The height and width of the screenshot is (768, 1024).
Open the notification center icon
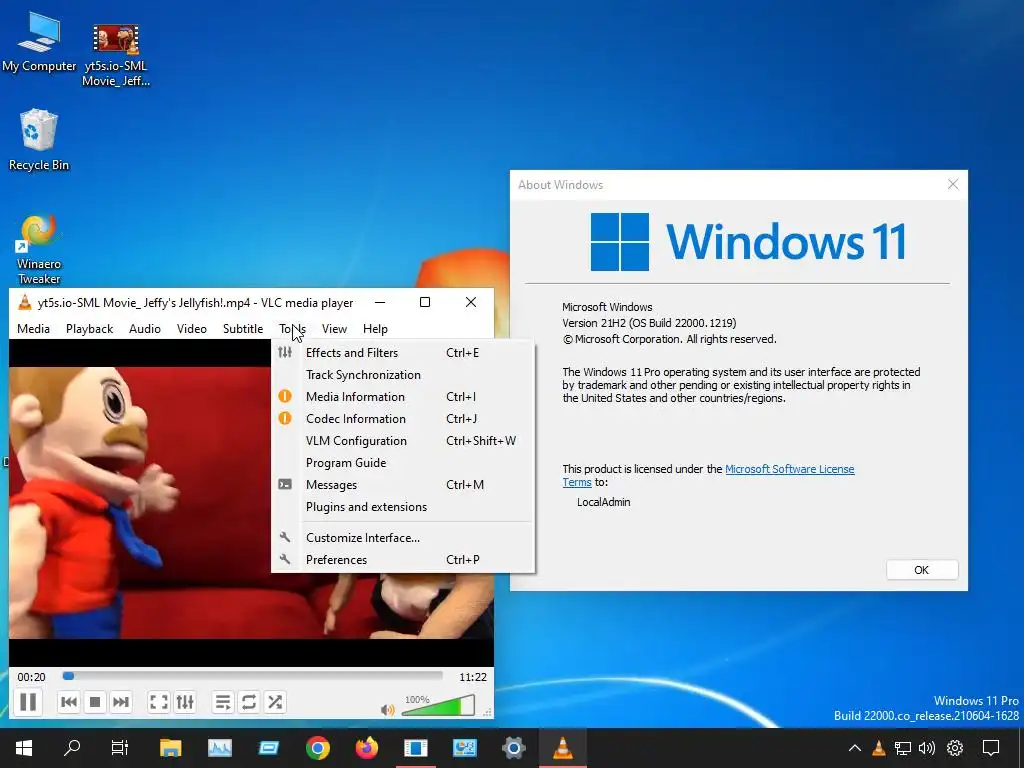pos(991,748)
